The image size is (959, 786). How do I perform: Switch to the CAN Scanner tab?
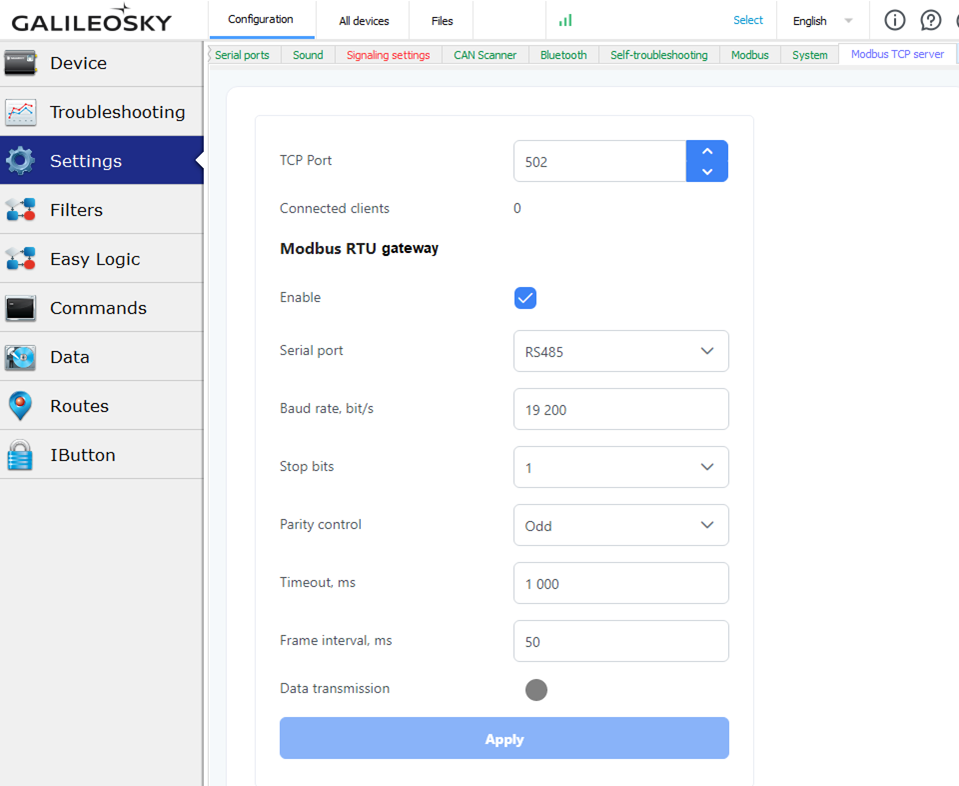pos(485,55)
